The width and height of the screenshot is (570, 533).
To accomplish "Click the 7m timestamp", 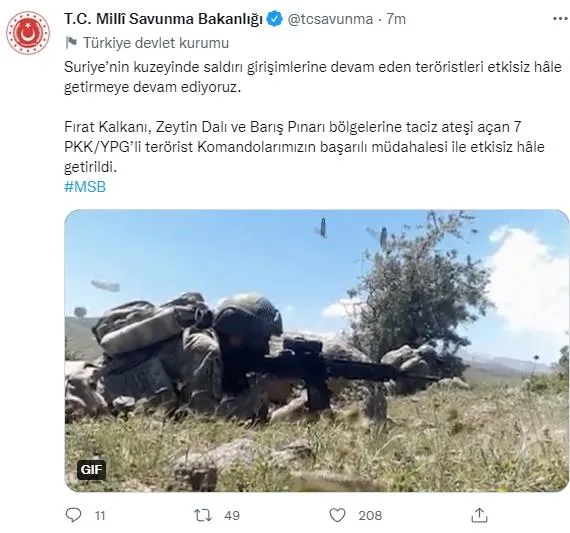I will point(396,19).
